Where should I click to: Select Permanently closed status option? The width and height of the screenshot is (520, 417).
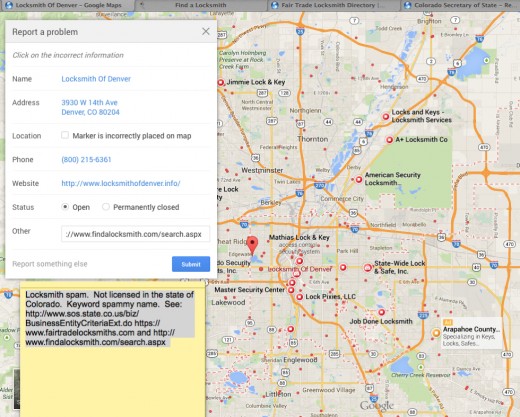pos(106,207)
